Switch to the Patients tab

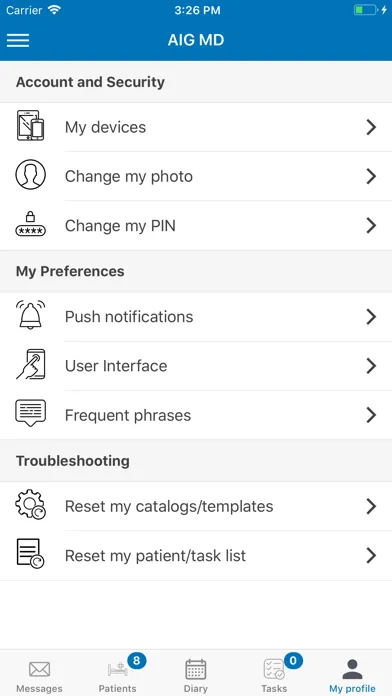118,675
